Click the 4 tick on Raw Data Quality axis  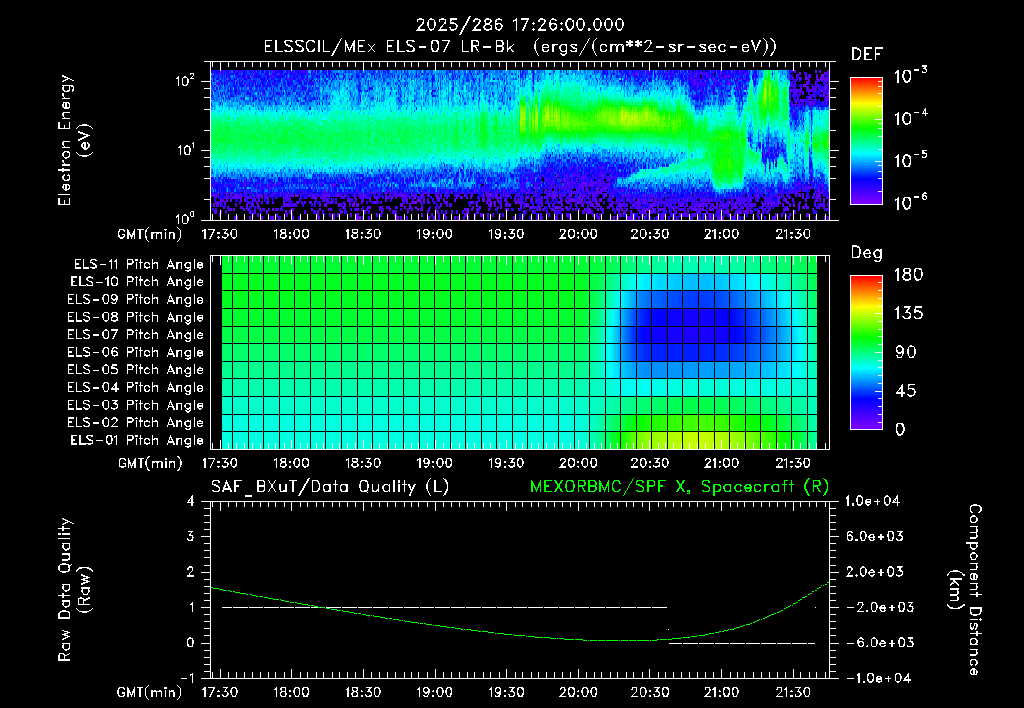[x=190, y=501]
